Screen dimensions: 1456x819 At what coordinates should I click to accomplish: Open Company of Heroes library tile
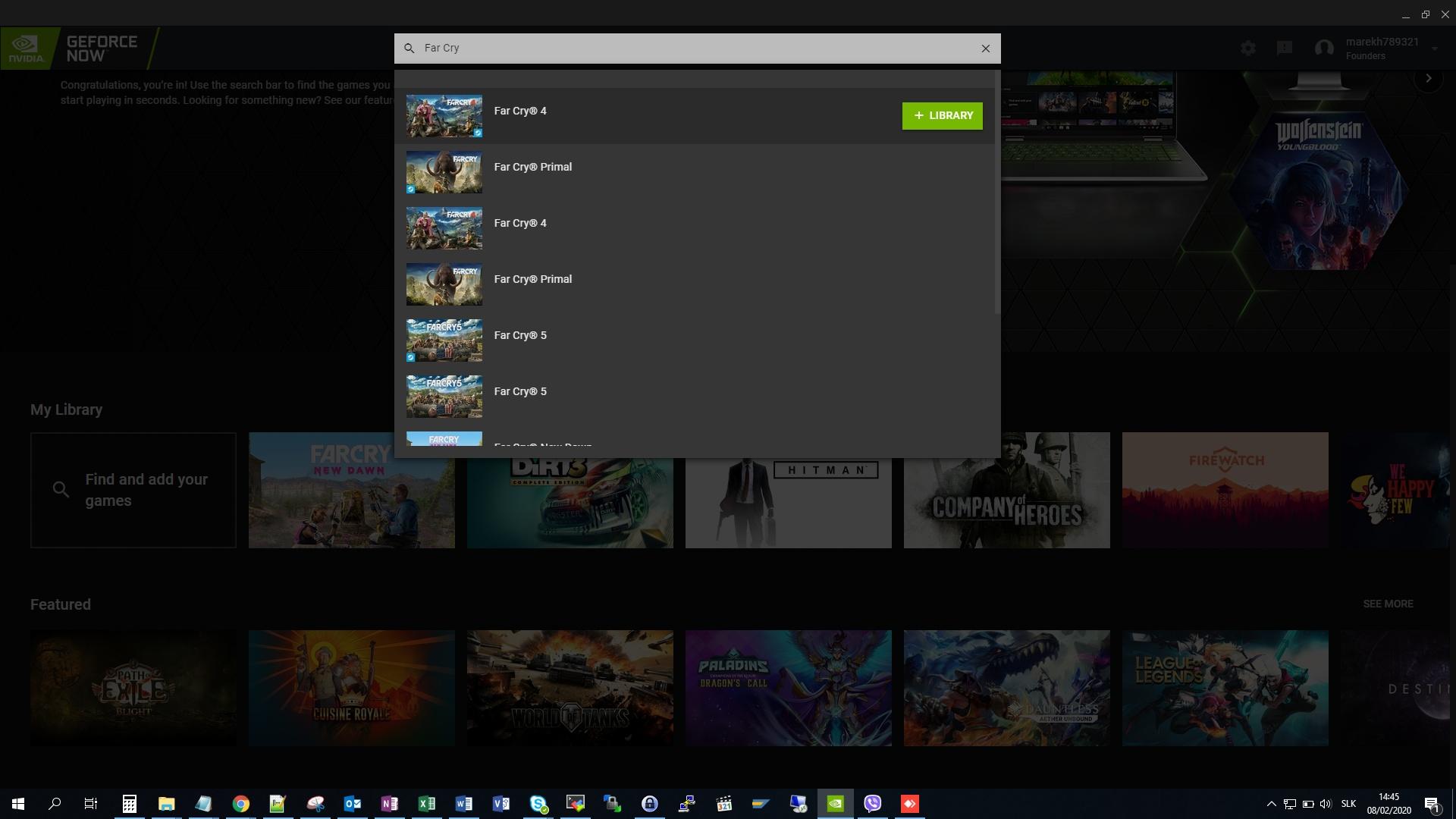[x=1007, y=490]
